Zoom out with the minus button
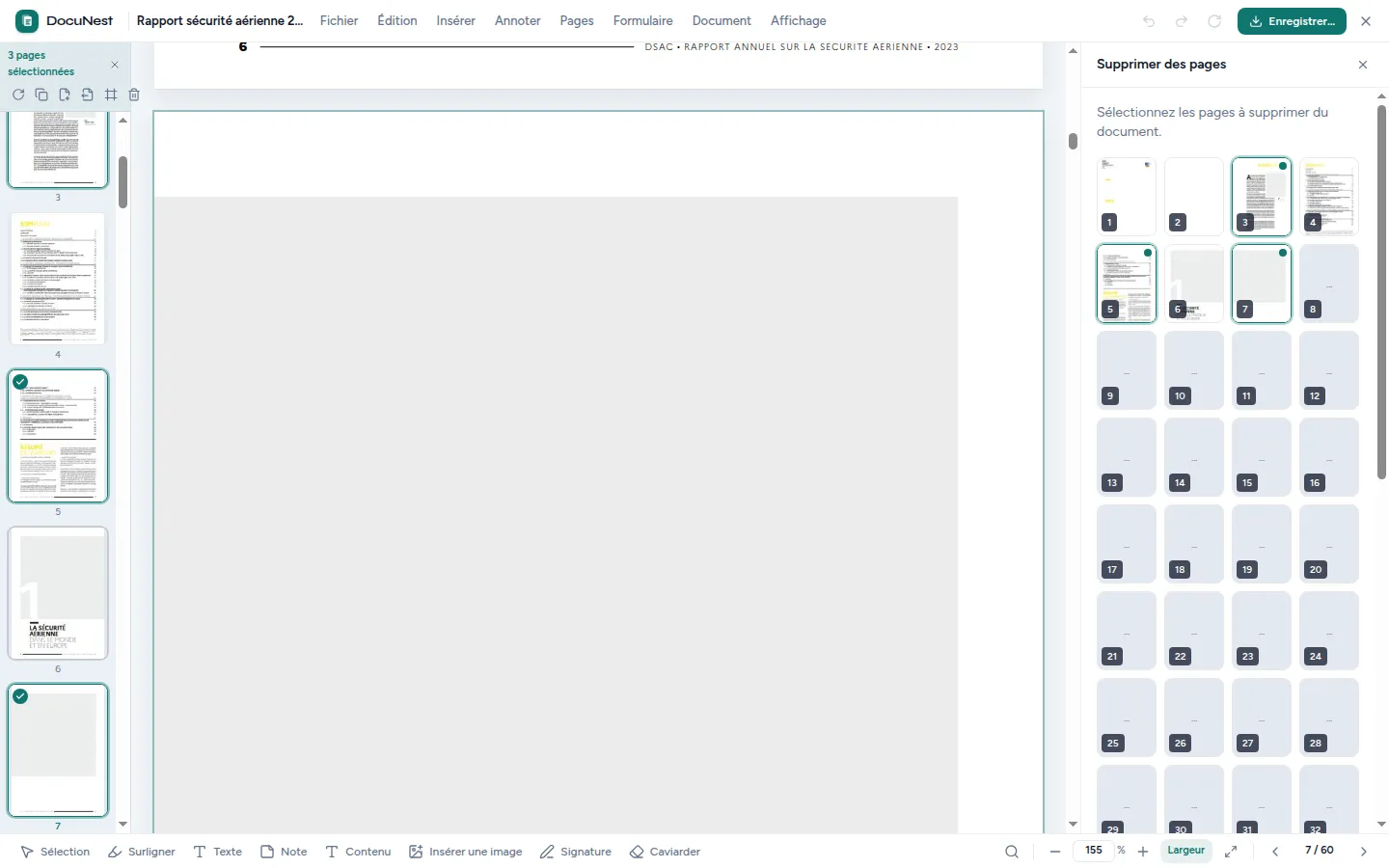Viewport: 1389px width, 868px height. pyautogui.click(x=1055, y=852)
